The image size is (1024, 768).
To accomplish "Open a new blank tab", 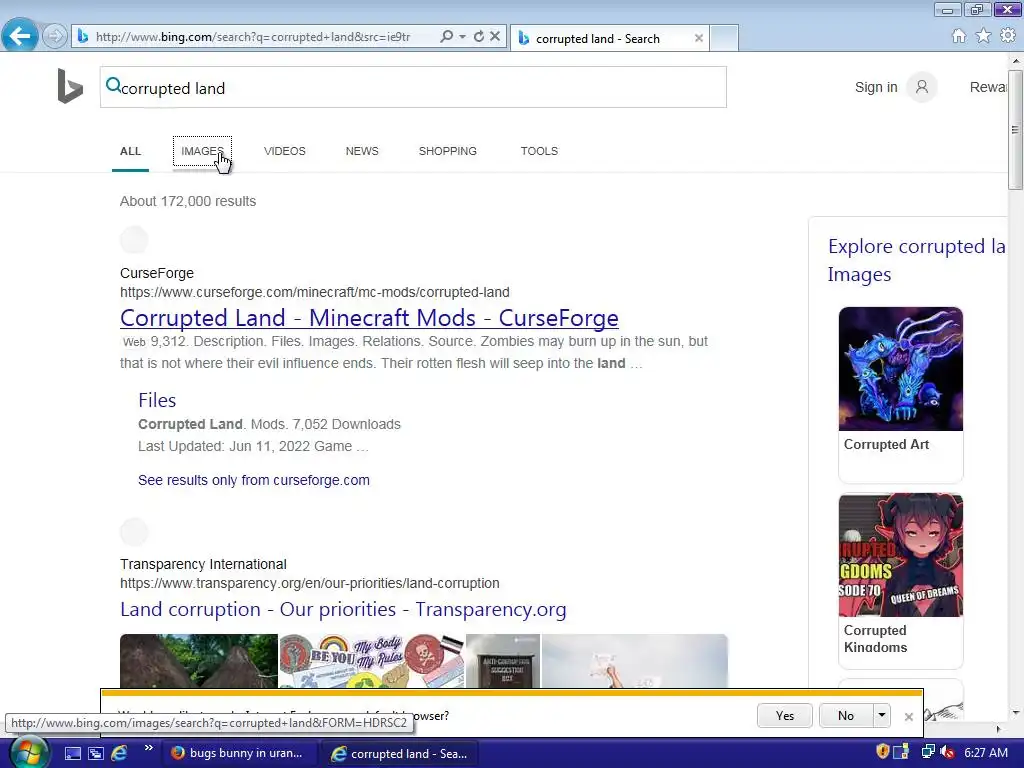I will pos(724,38).
